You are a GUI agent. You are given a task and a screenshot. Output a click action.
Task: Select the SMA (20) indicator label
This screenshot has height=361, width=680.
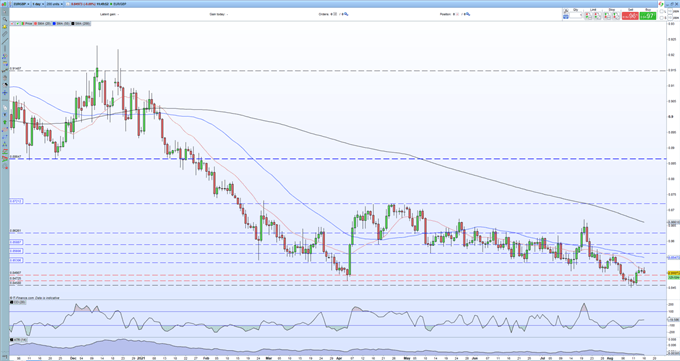[44, 23]
